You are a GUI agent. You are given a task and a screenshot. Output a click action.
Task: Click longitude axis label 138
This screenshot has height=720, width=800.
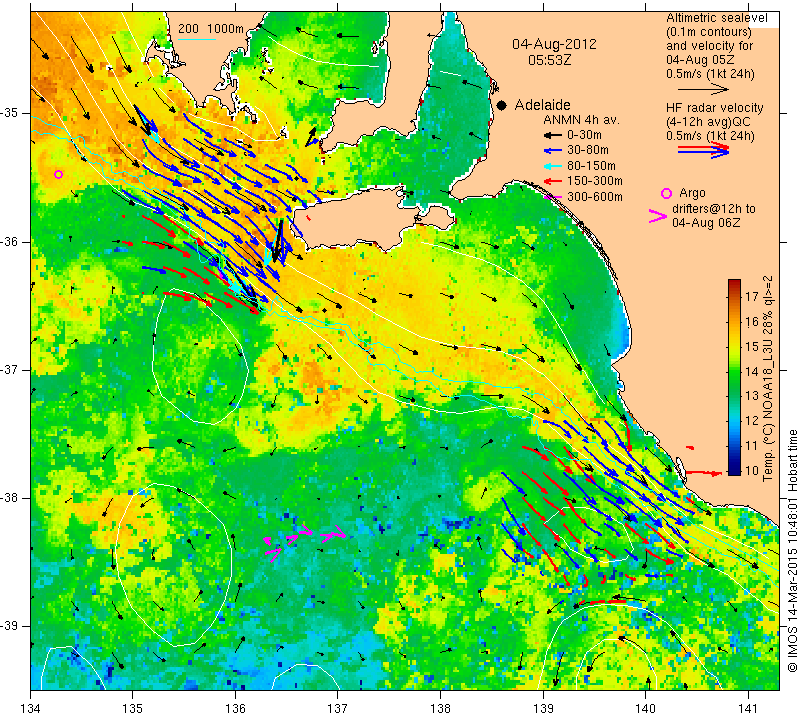440,709
